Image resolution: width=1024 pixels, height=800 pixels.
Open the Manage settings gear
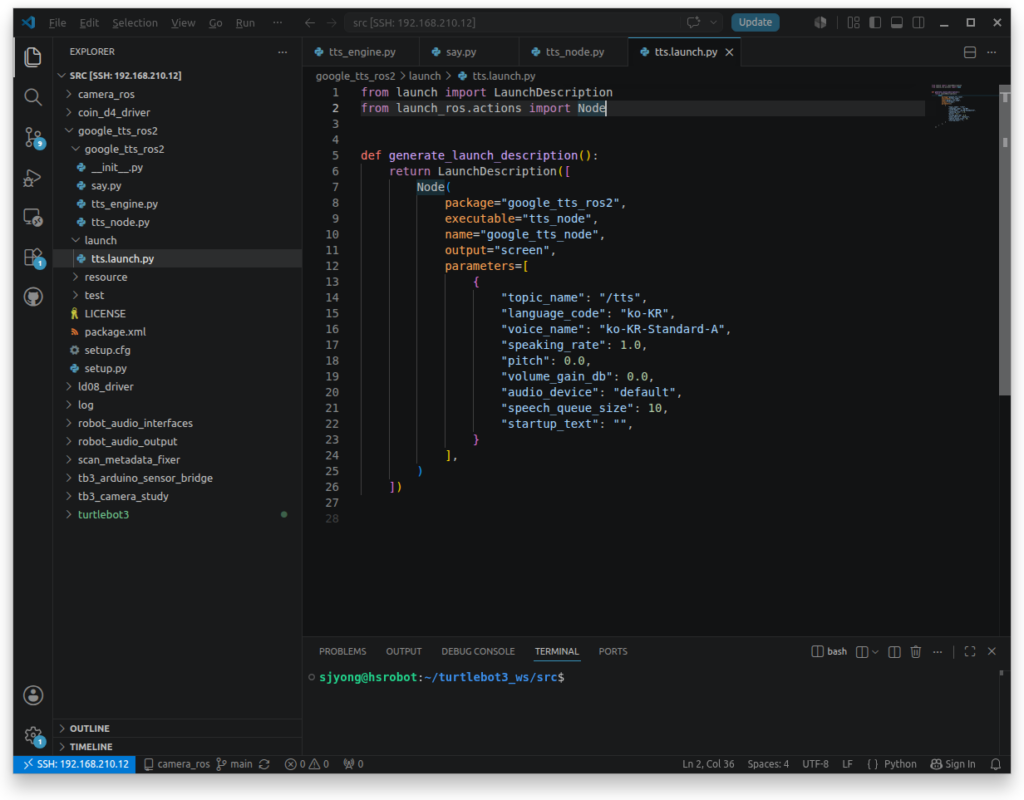33,735
